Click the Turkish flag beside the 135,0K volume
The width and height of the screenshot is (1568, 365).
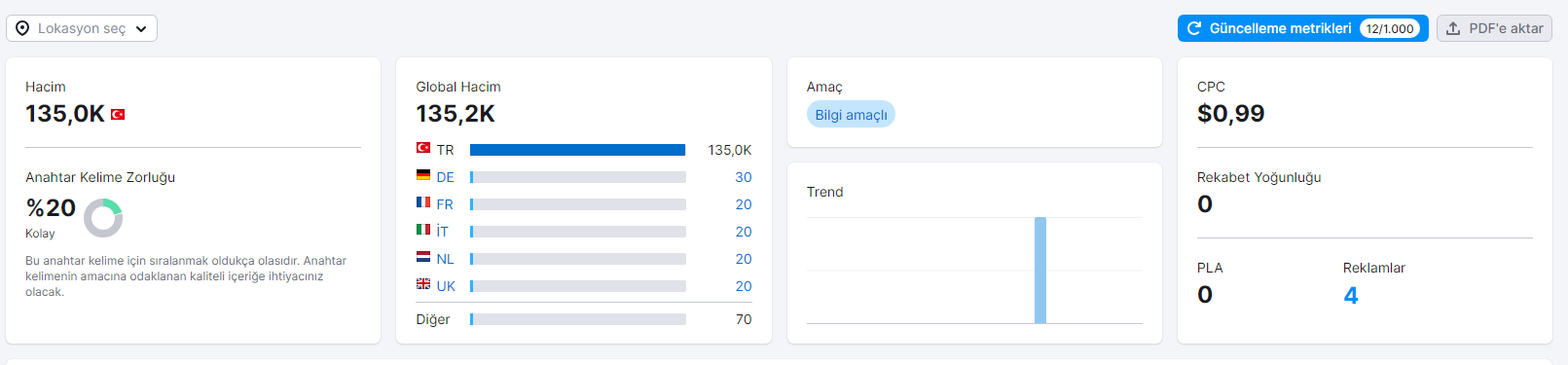click(x=118, y=114)
